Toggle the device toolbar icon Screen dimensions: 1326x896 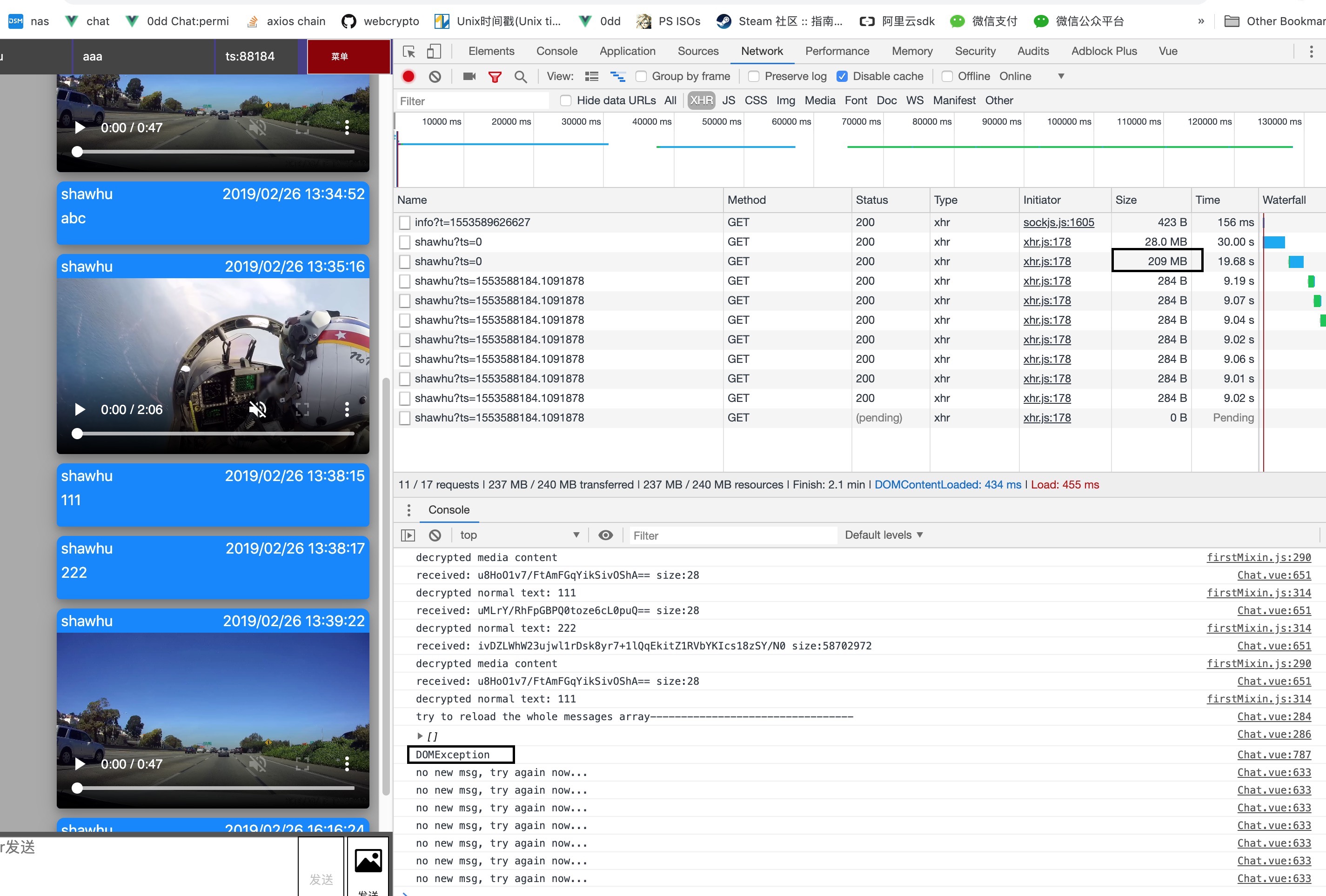[x=434, y=51]
